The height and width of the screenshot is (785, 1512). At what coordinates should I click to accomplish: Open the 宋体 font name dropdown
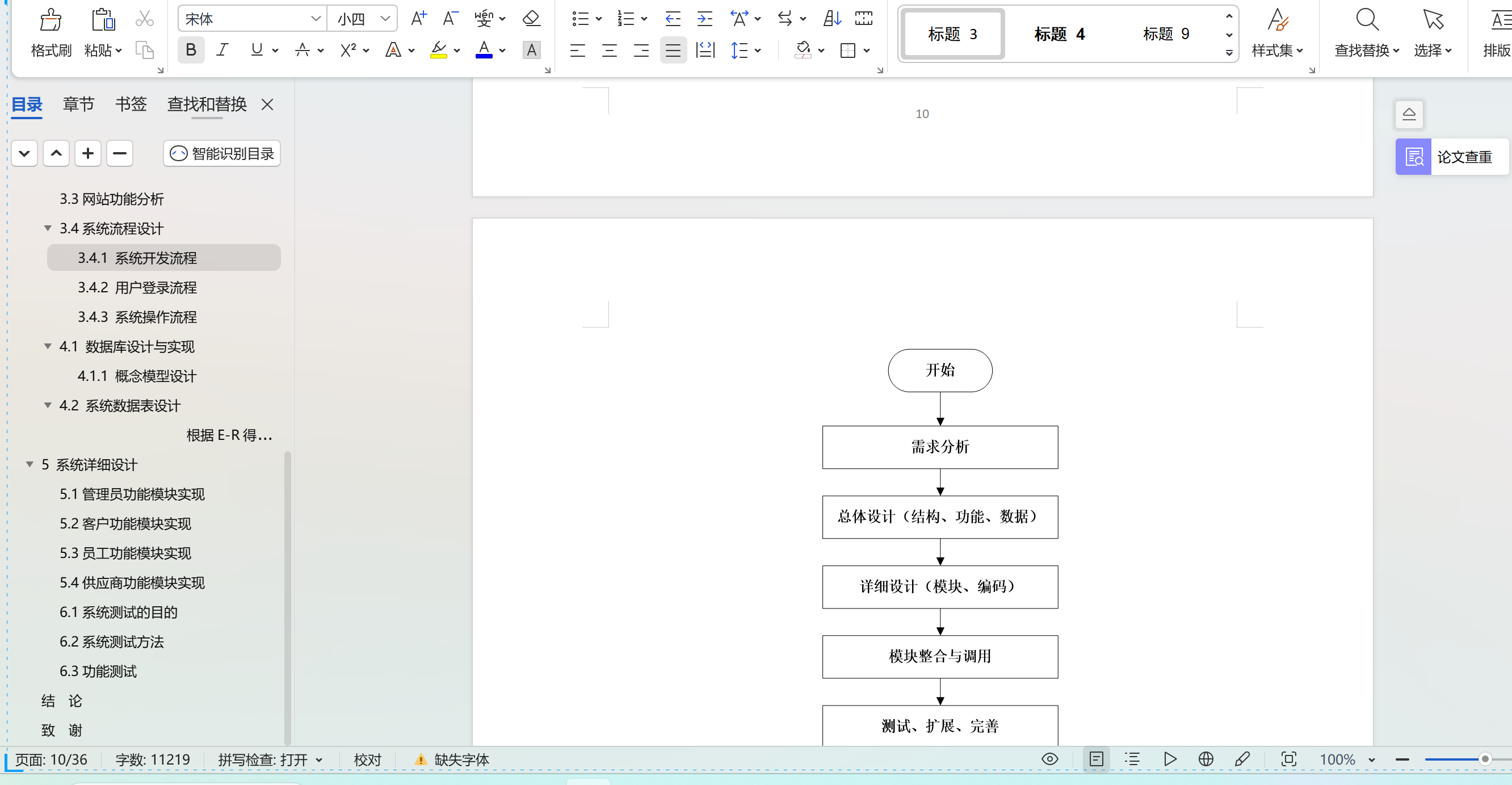[x=316, y=18]
